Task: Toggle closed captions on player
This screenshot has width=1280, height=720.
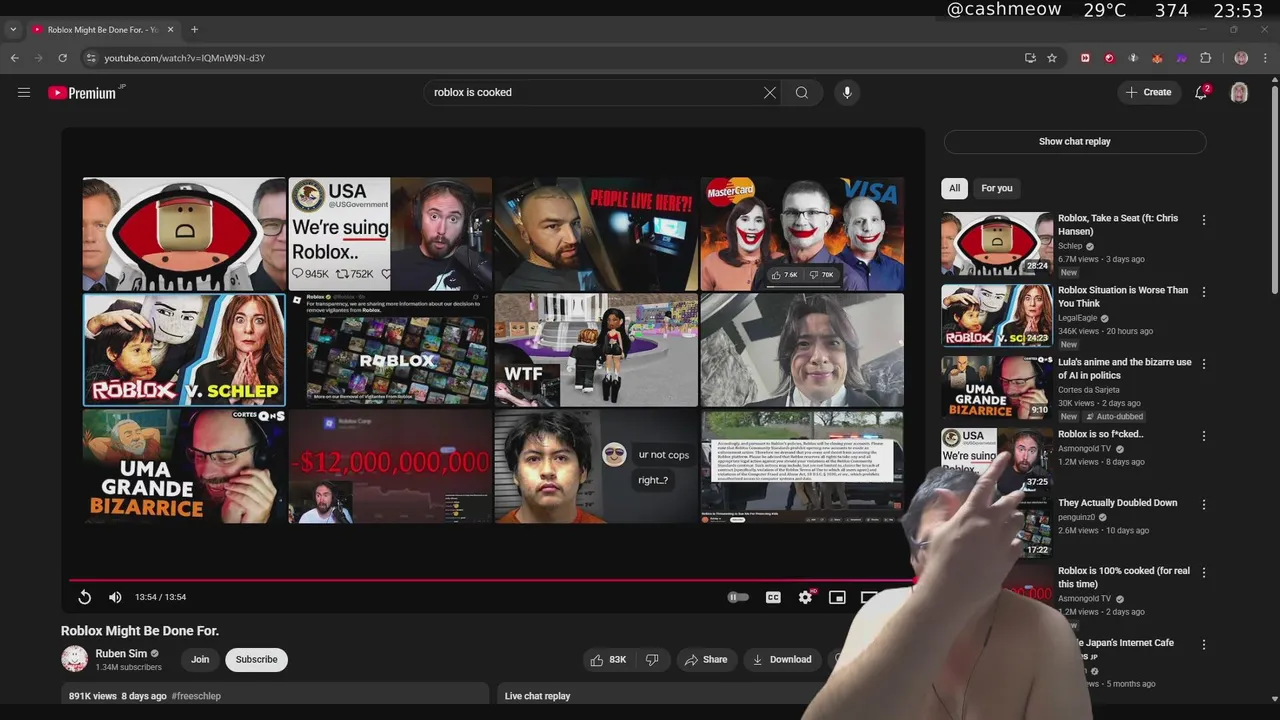Action: tap(773, 597)
